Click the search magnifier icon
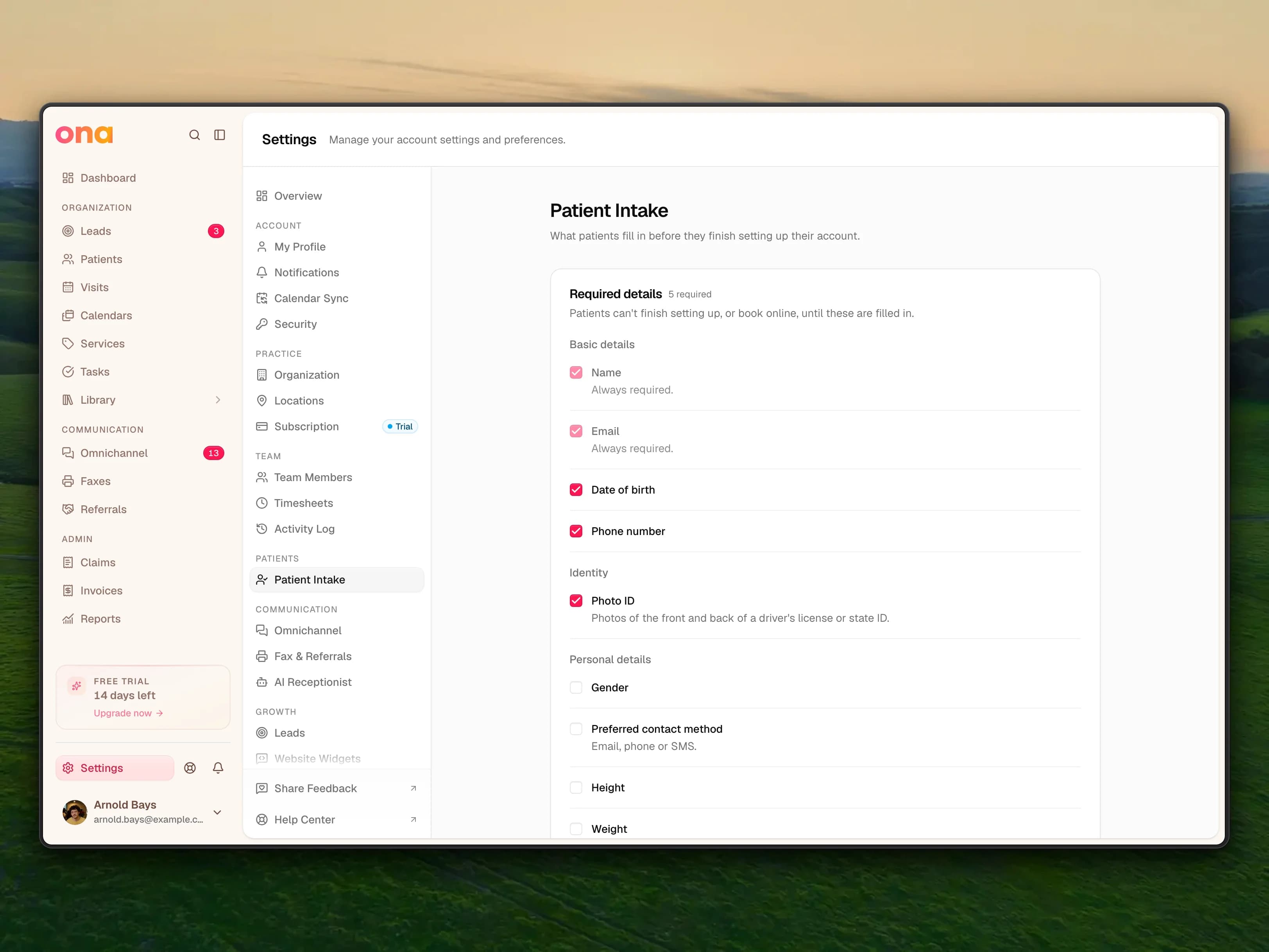 [195, 135]
